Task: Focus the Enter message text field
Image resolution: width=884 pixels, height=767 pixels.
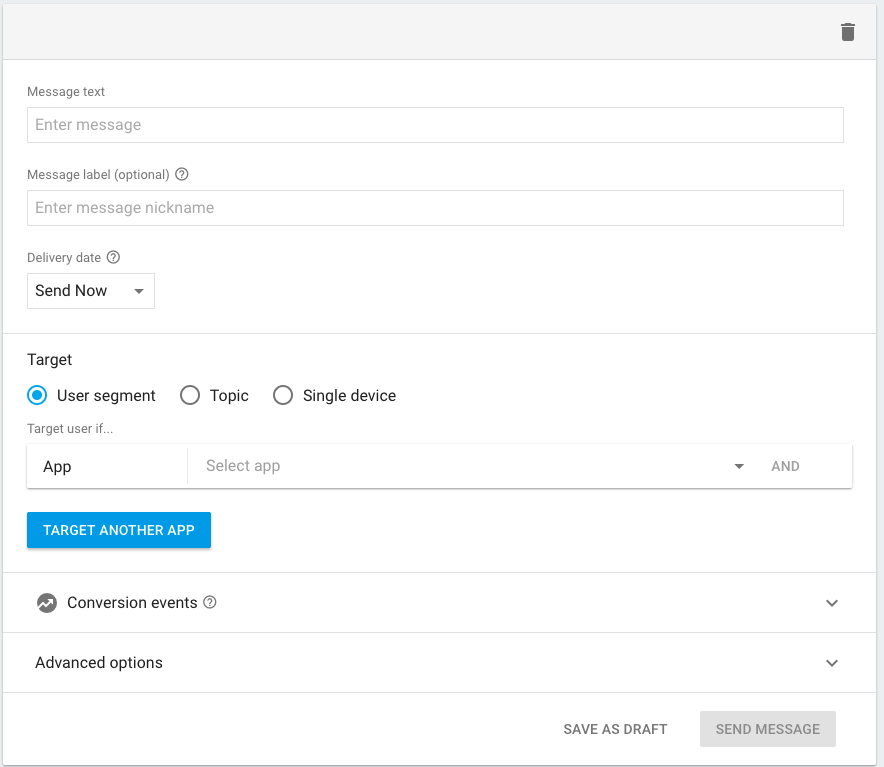Action: [x=435, y=125]
